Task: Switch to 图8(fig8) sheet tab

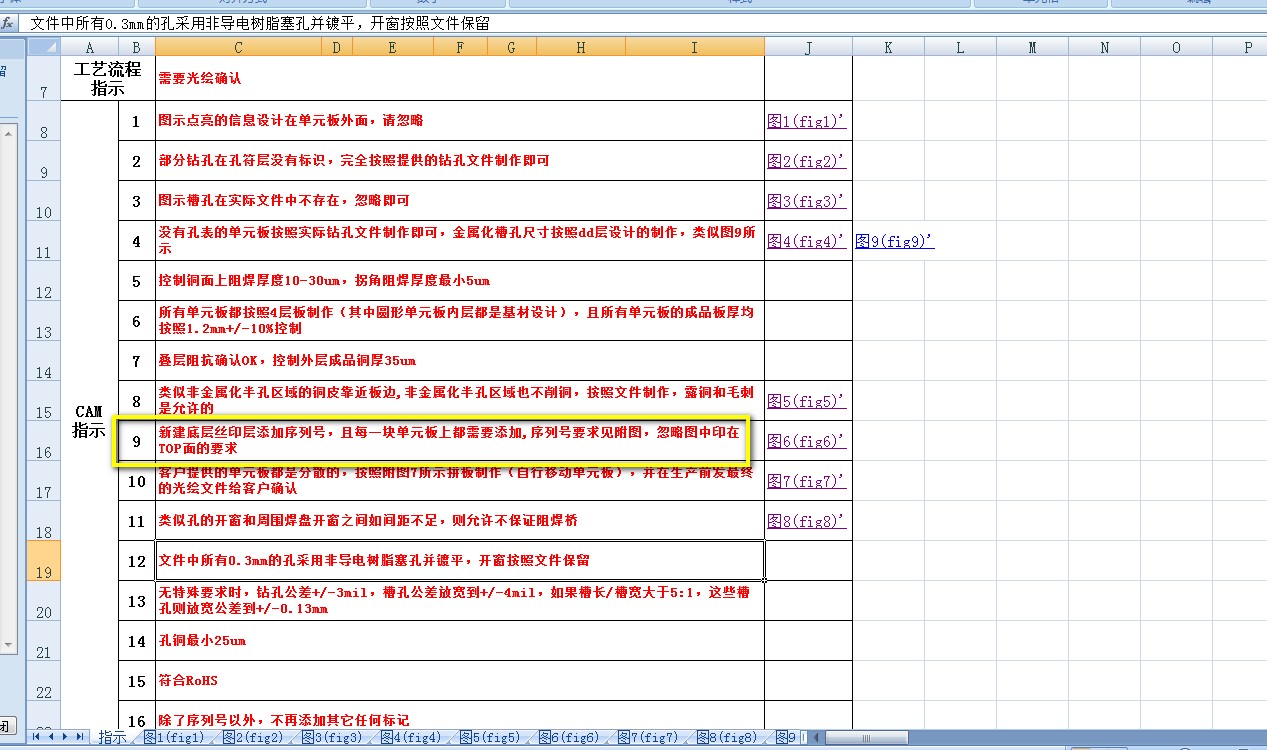Action: [727, 738]
